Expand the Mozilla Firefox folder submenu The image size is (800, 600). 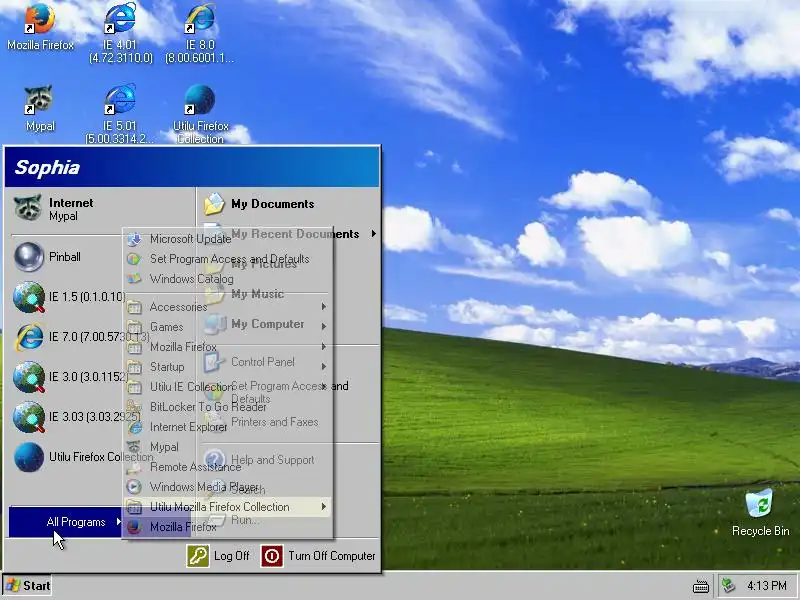[227, 347]
